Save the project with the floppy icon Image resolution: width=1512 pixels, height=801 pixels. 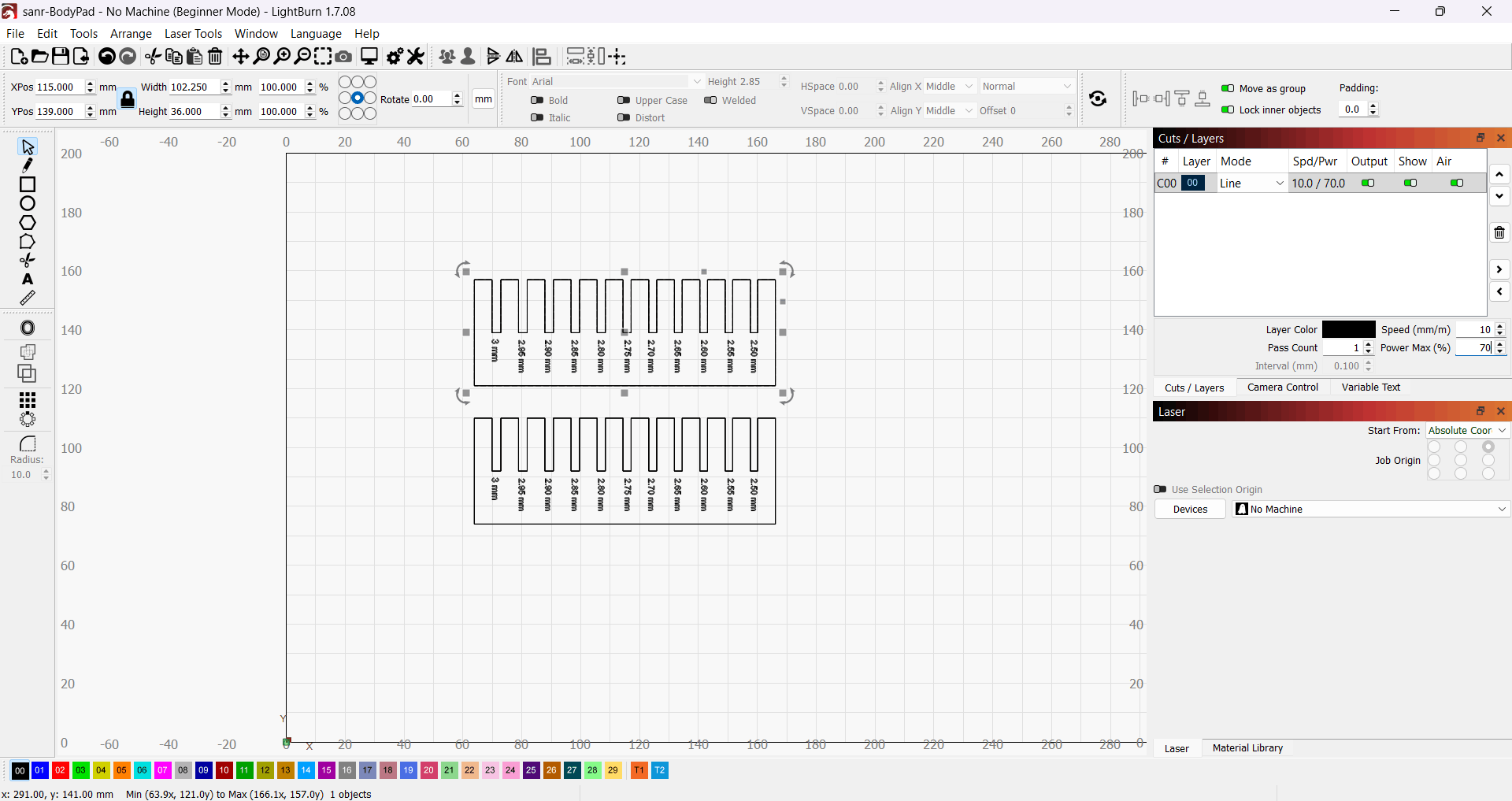tap(60, 56)
